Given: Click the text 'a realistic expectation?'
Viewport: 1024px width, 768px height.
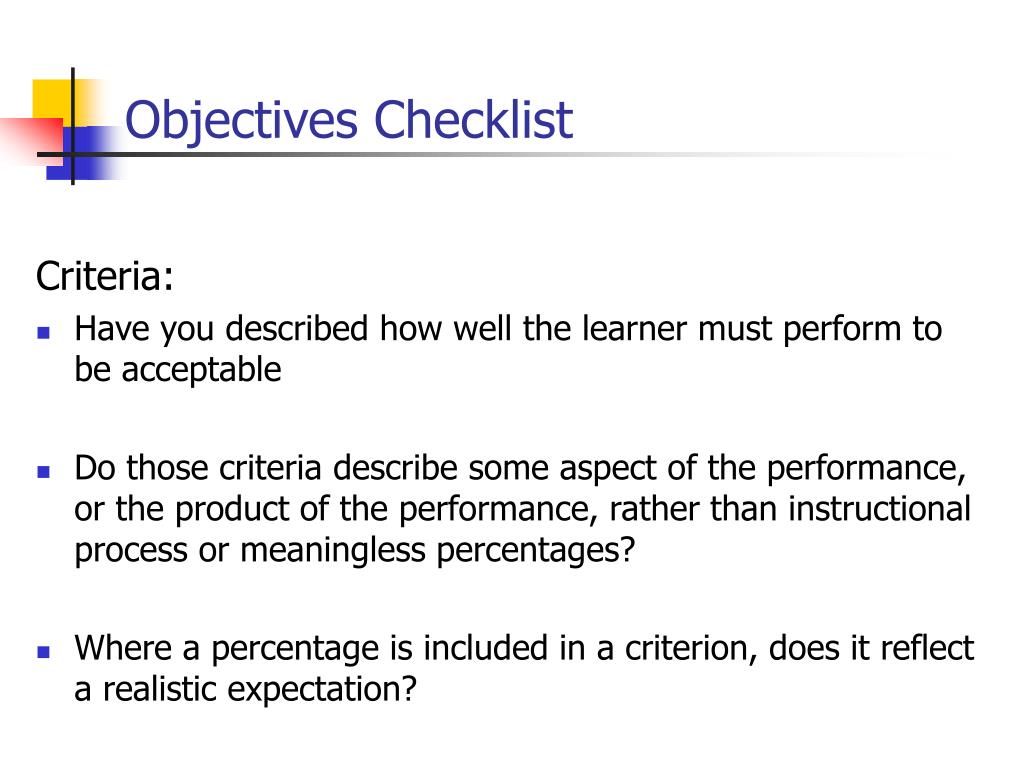Looking at the screenshot, I should coord(246,689).
